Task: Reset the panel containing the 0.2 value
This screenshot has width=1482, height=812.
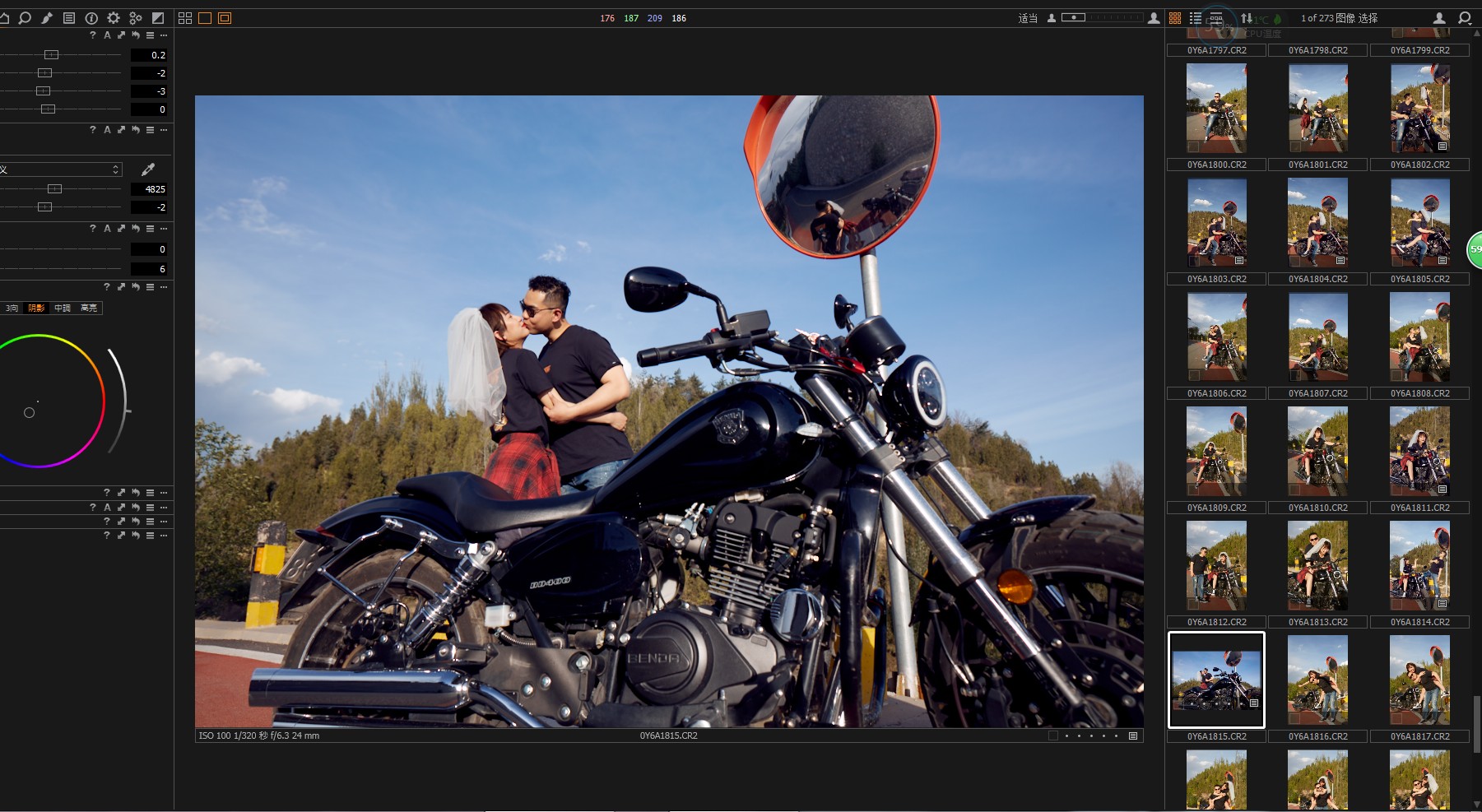Action: click(x=136, y=35)
